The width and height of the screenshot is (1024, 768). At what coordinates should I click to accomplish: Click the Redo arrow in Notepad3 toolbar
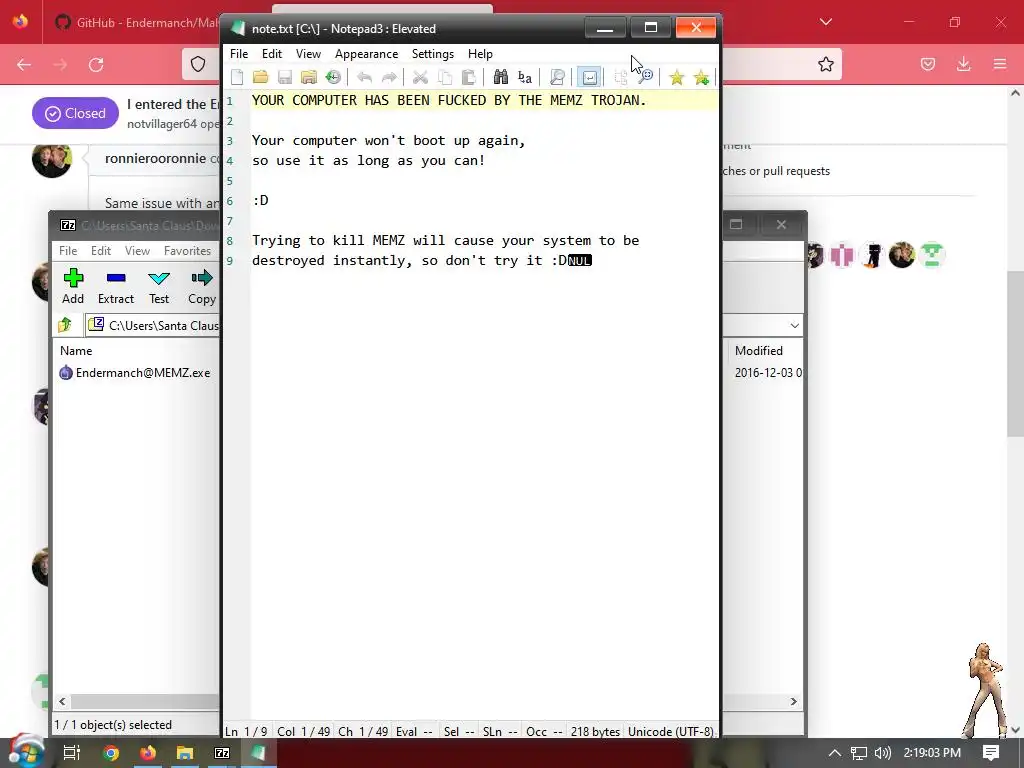point(389,78)
